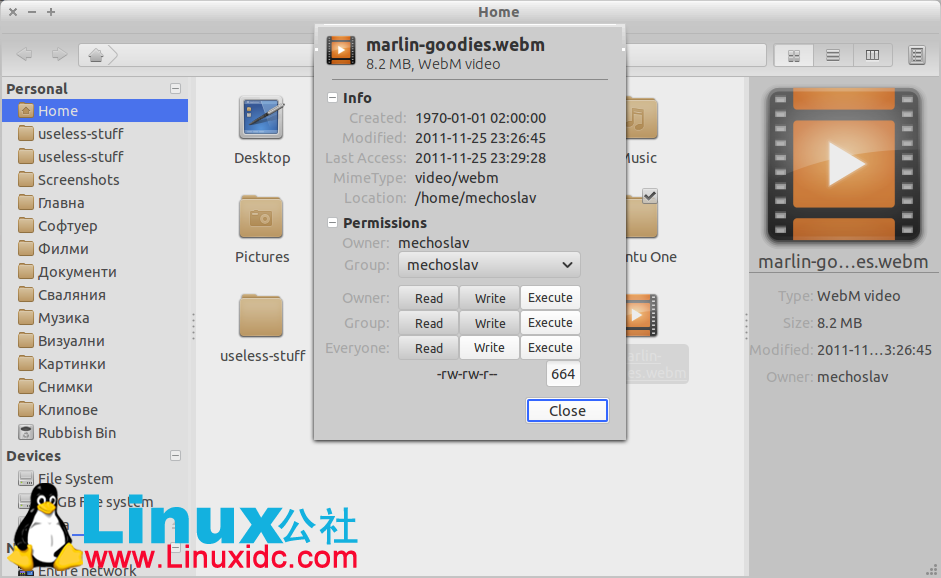The width and height of the screenshot is (941, 578).
Task: Open the Desktop folder icon
Action: [262, 119]
